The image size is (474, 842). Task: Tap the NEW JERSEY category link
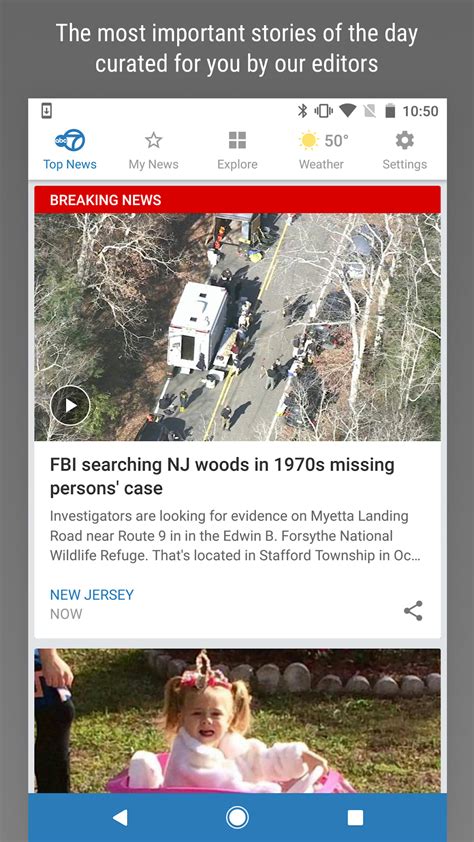(x=92, y=595)
